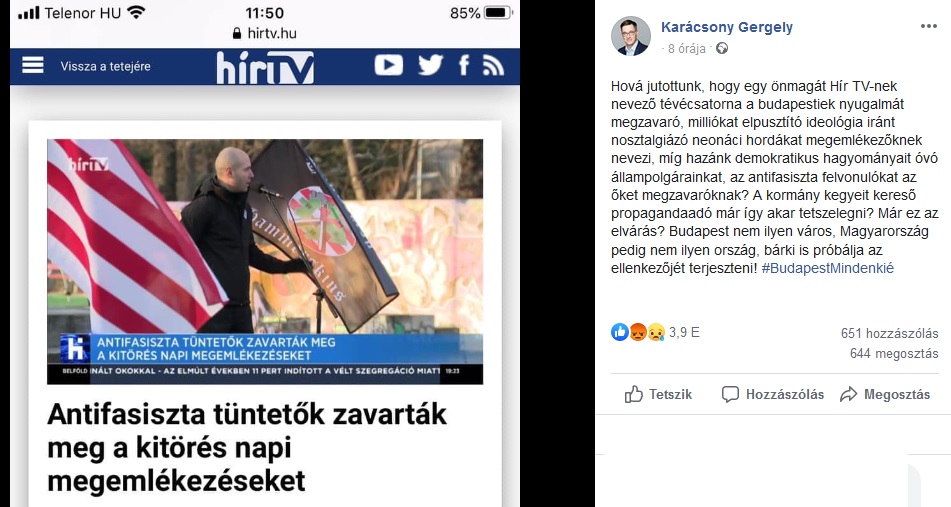Open Karácsony Gergely profile name link

pos(727,27)
